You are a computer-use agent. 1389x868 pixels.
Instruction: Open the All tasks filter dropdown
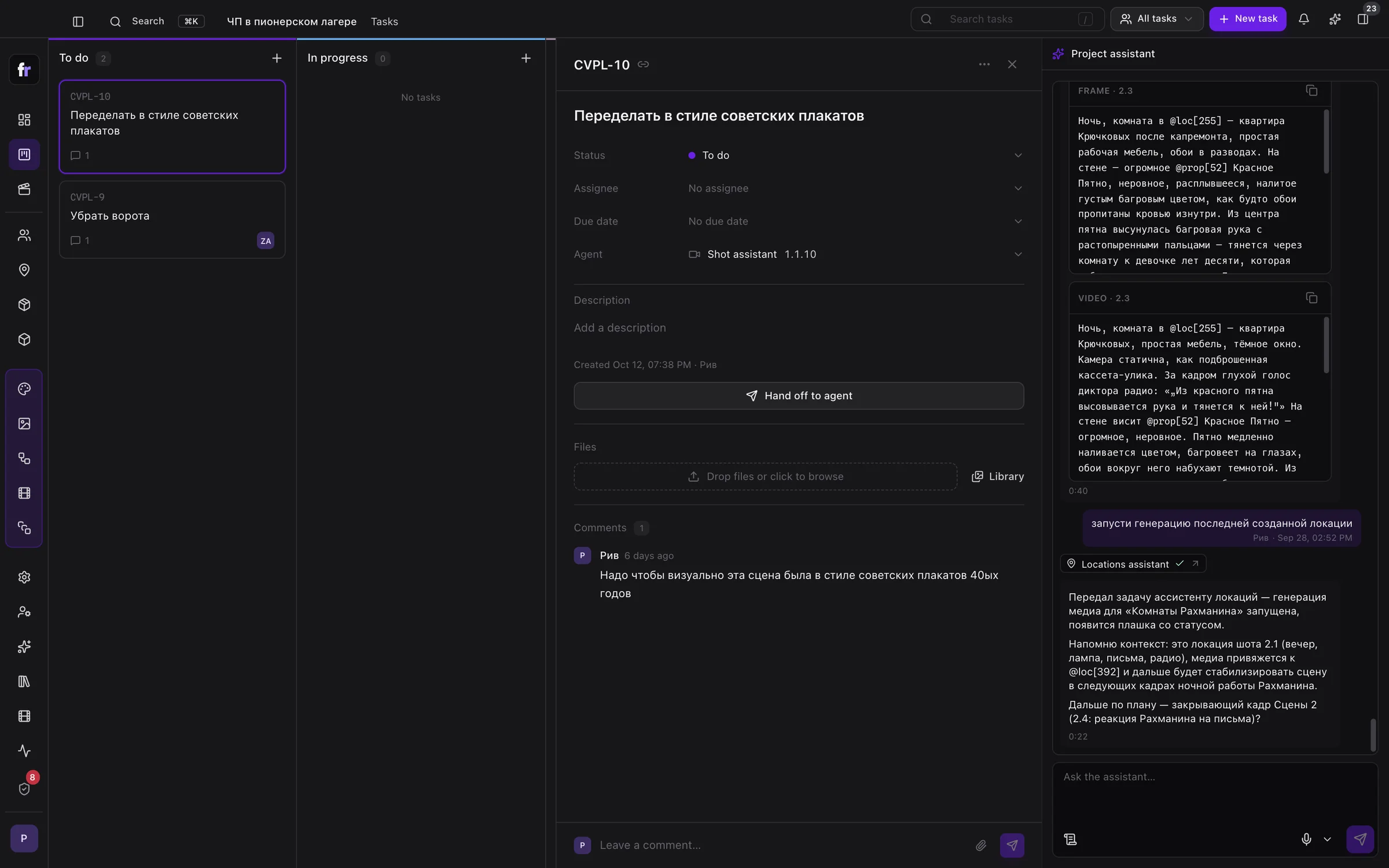point(1156,19)
